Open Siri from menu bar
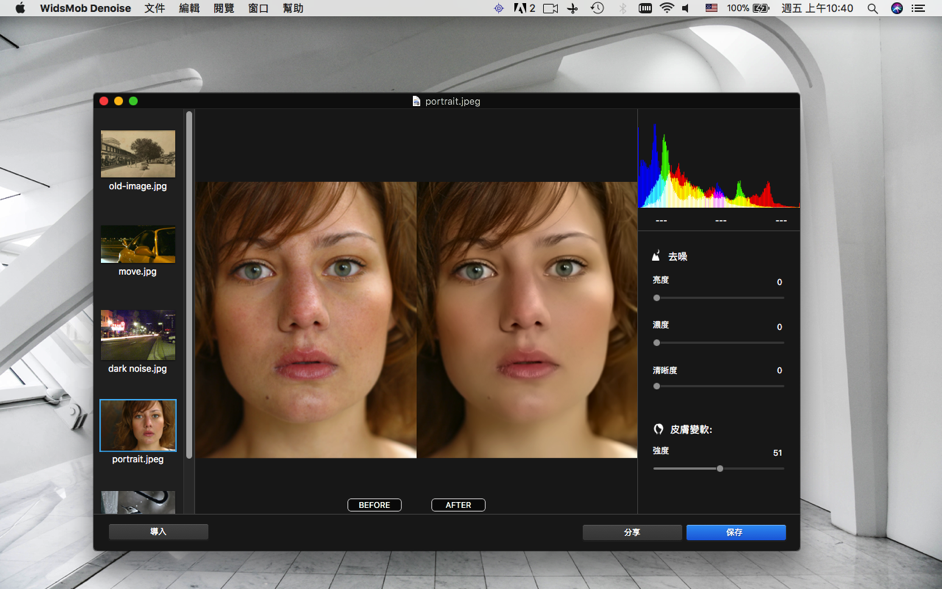This screenshot has width=942, height=589. [897, 8]
